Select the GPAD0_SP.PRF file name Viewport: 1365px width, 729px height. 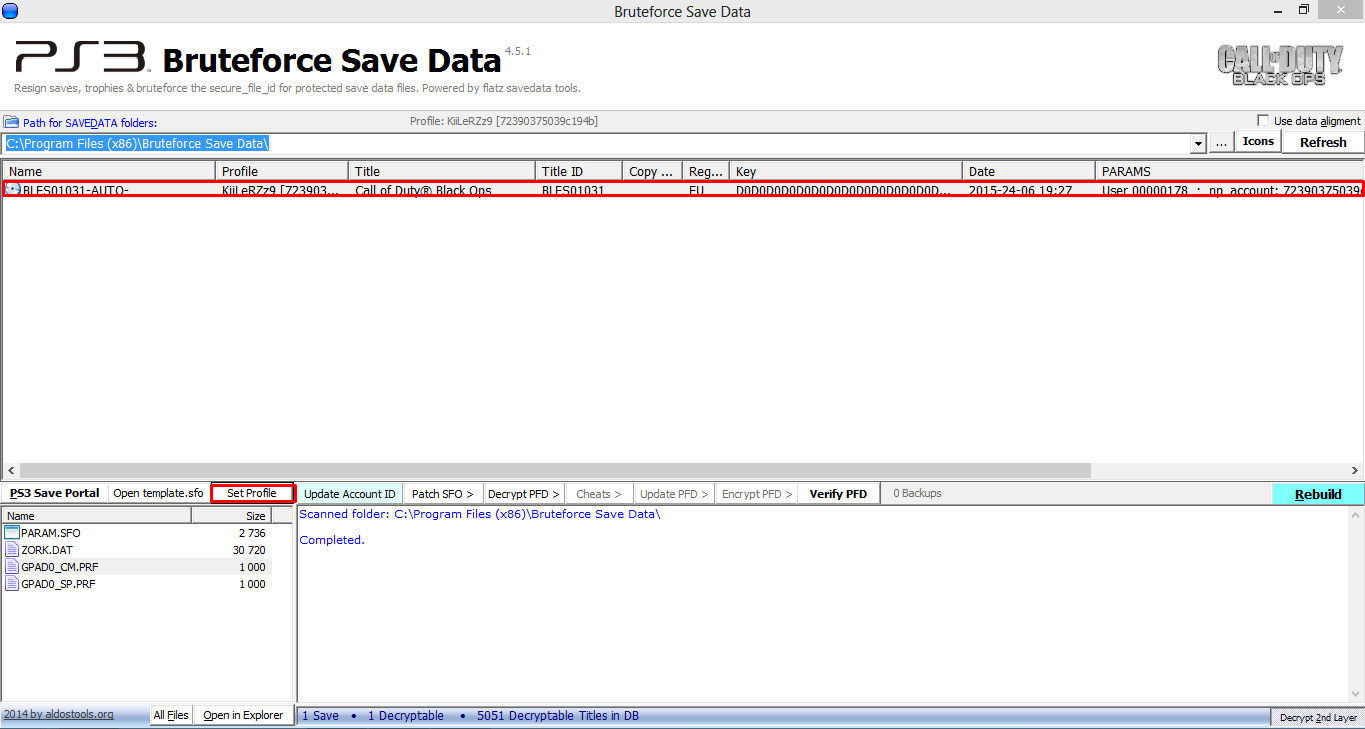pyautogui.click(x=59, y=584)
